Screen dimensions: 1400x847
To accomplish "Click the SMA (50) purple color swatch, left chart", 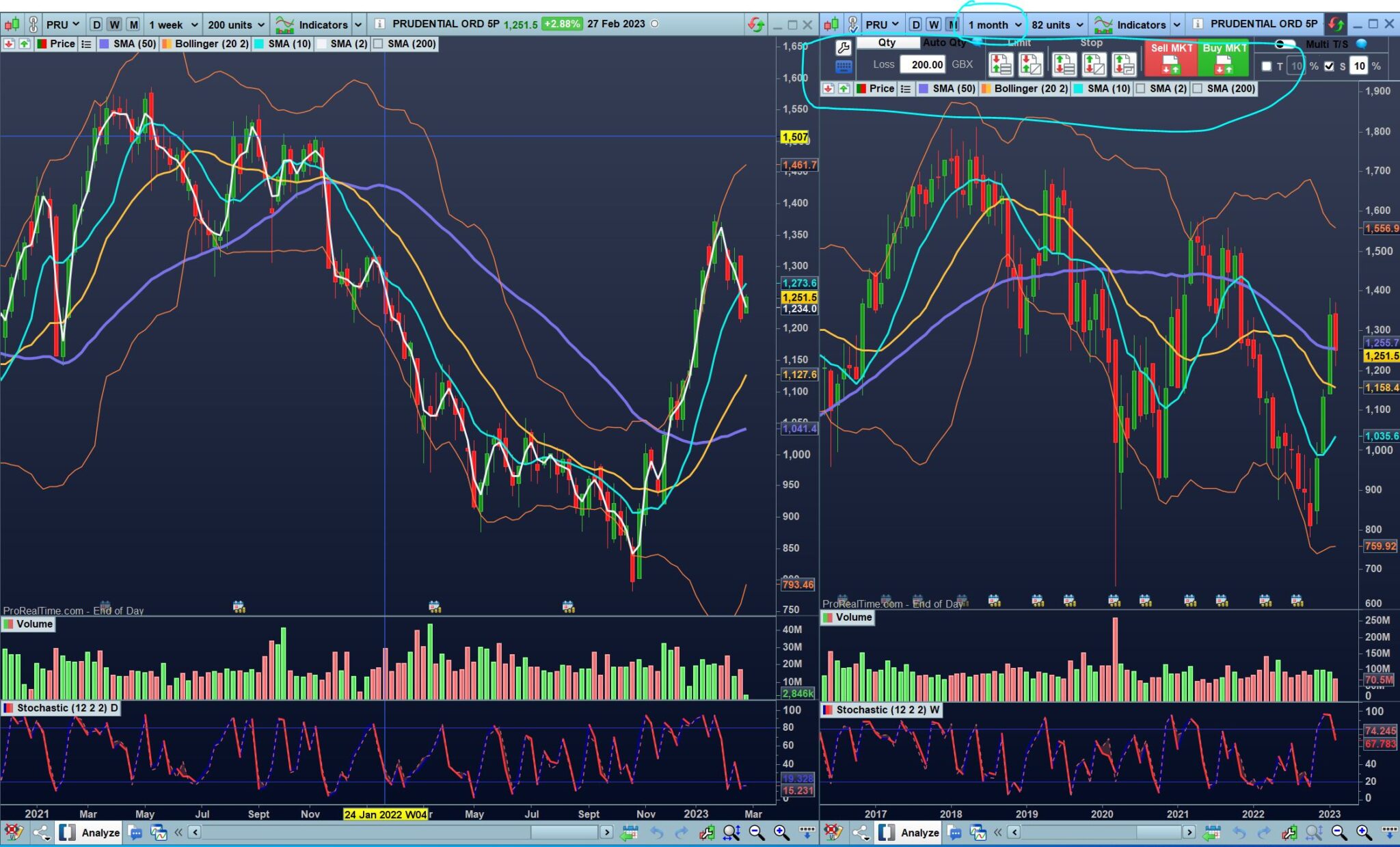I will tap(105, 44).
